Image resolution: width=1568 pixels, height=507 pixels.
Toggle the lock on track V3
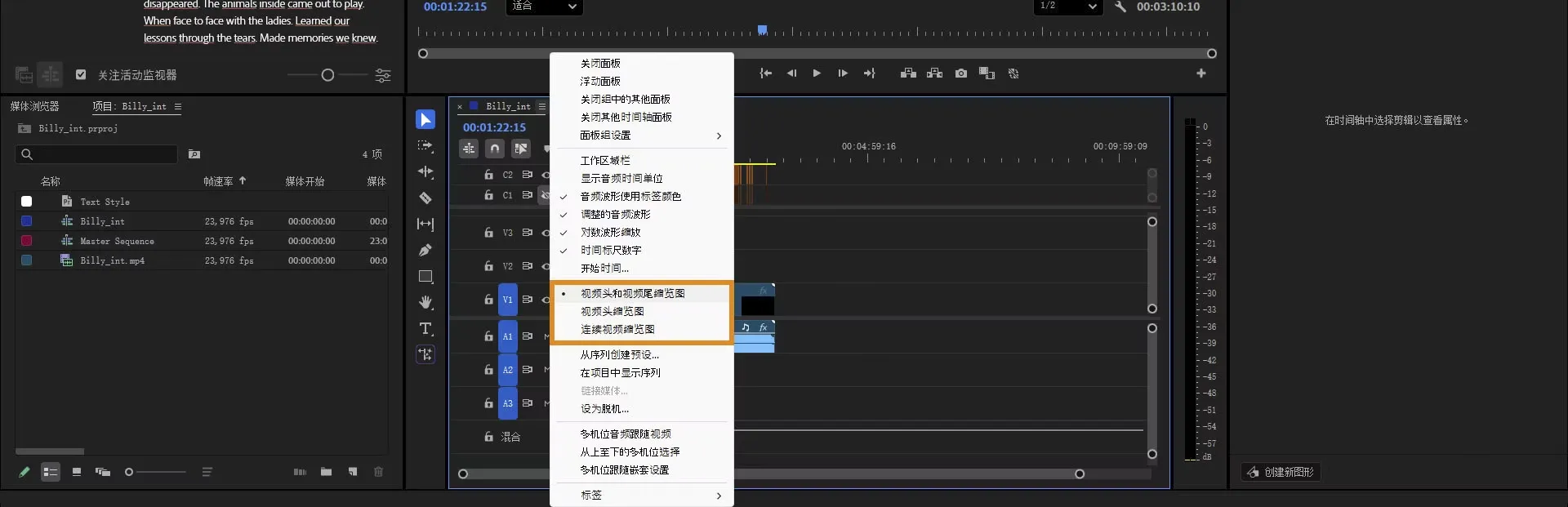pyautogui.click(x=488, y=233)
